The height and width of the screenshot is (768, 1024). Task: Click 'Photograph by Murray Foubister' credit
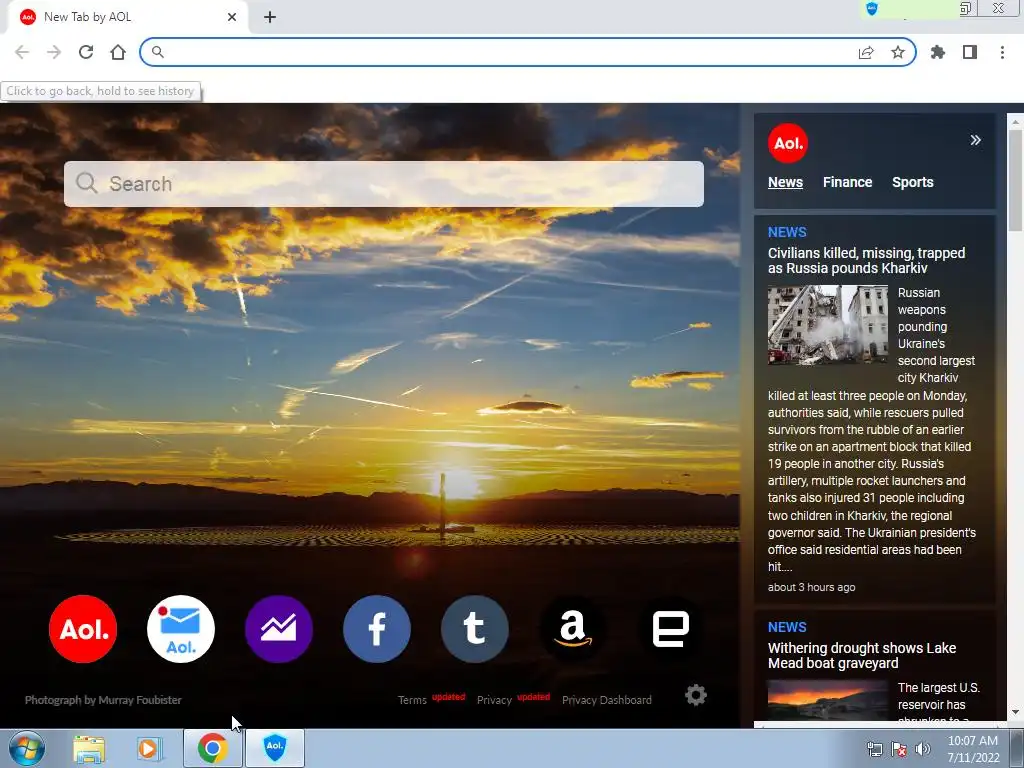[x=103, y=700]
